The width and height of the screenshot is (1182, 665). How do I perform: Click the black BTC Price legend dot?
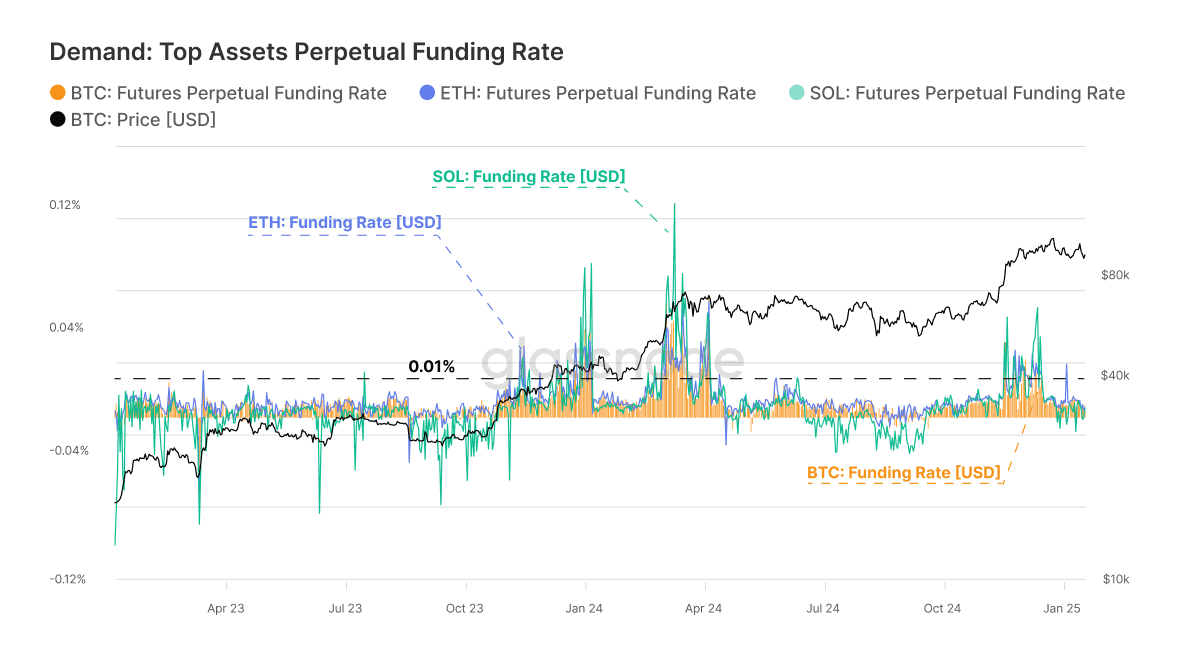click(58, 120)
